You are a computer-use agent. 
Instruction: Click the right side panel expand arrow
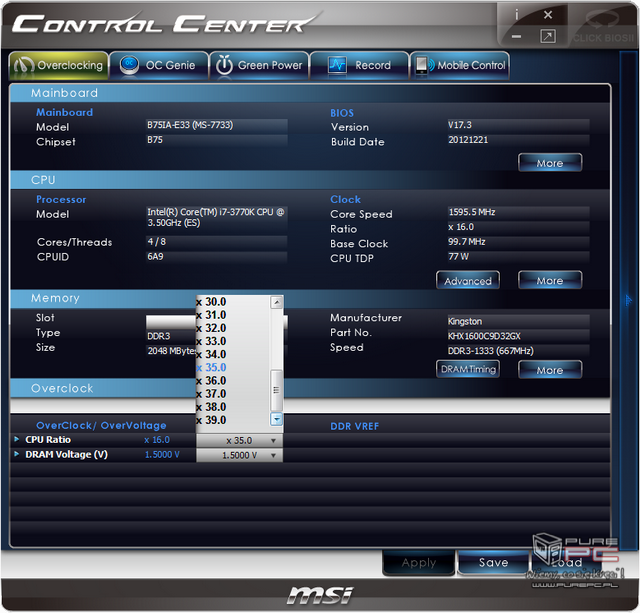(x=628, y=300)
